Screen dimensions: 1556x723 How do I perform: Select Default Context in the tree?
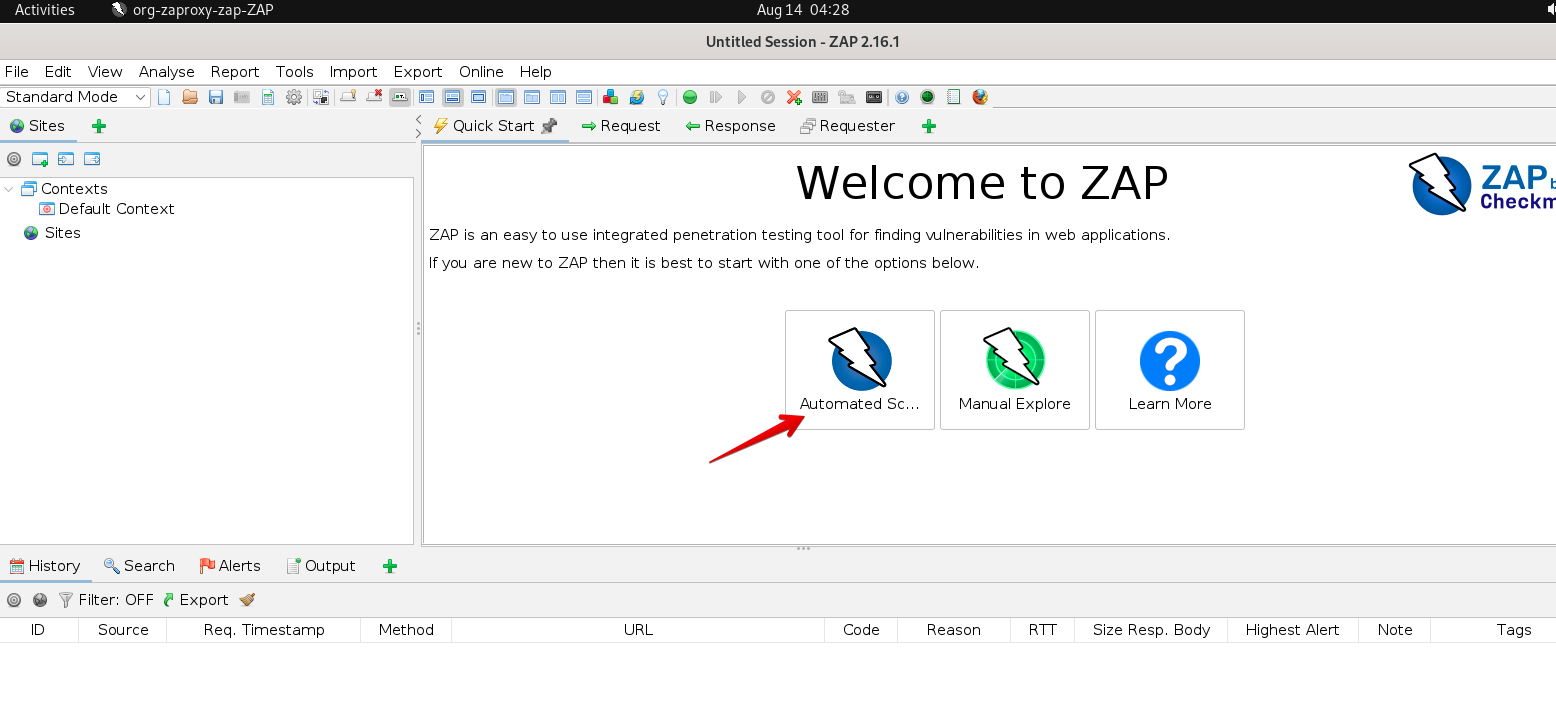(x=116, y=209)
